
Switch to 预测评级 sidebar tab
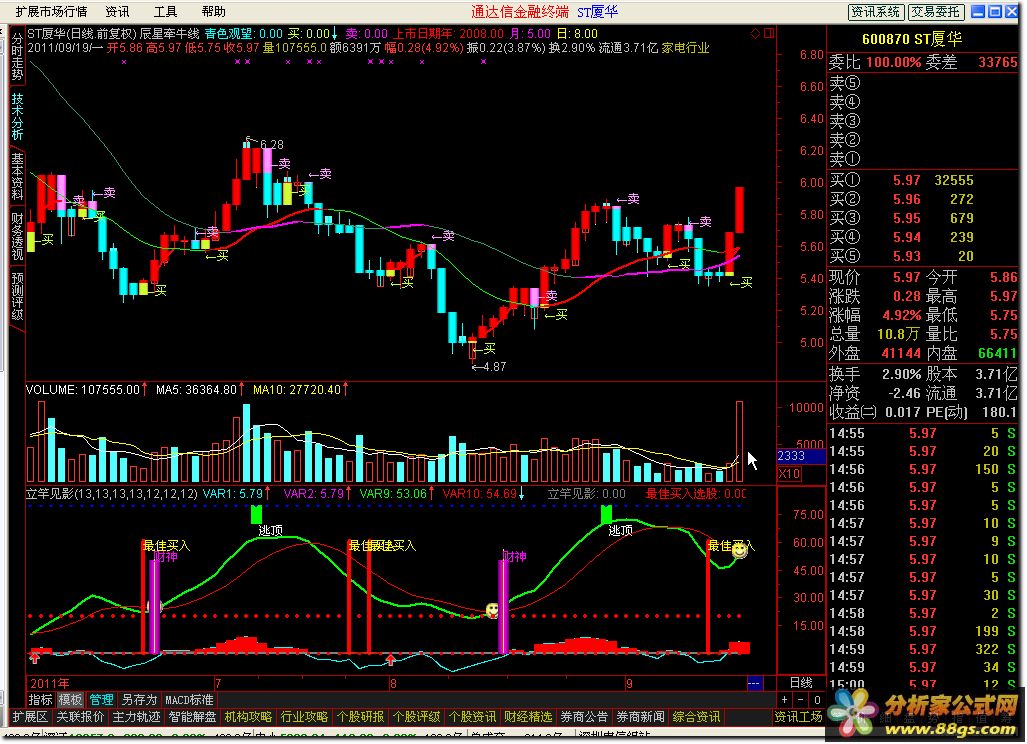[x=17, y=296]
